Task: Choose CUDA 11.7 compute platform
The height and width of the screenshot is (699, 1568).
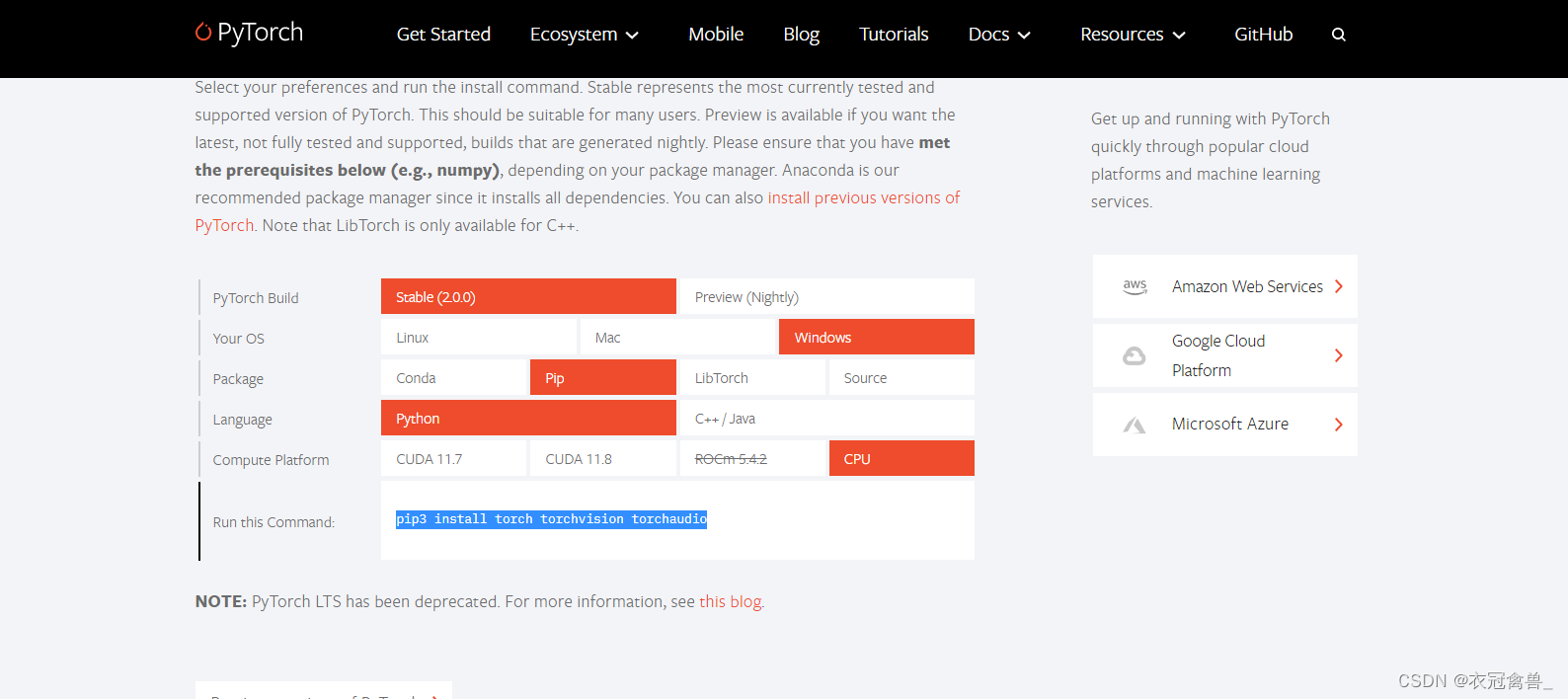Action: pyautogui.click(x=454, y=458)
